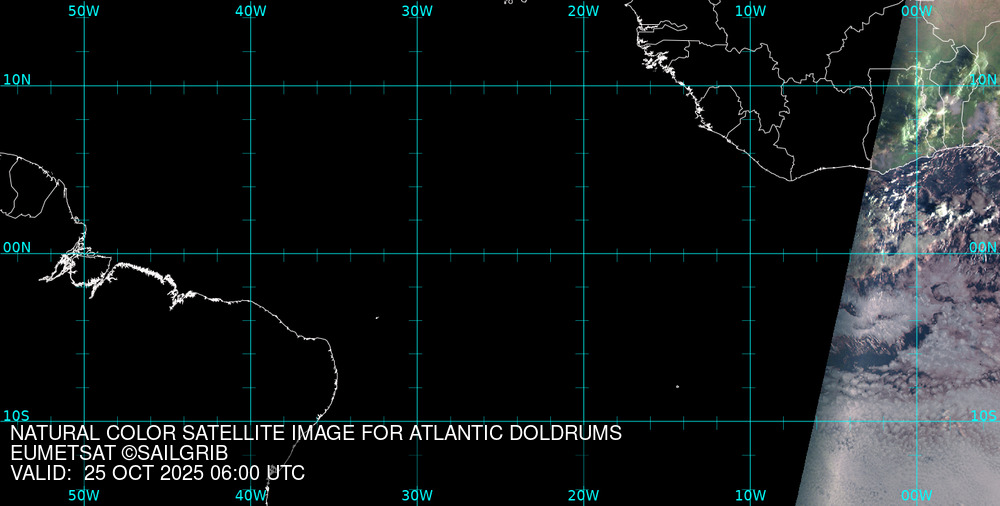Click the 20W label along bottom edge
This screenshot has width=1000, height=506.
click(583, 495)
